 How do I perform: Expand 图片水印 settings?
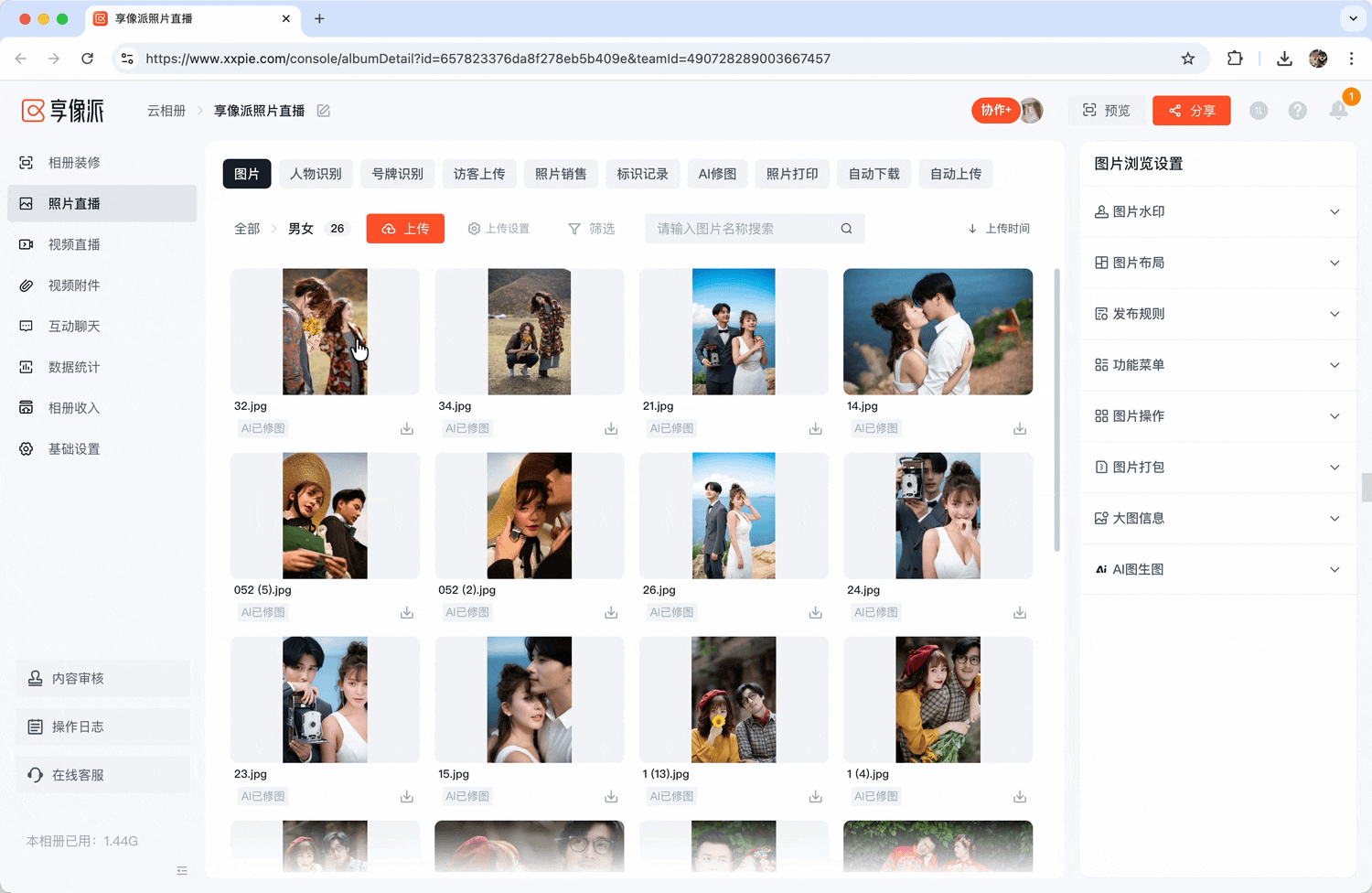1217,211
